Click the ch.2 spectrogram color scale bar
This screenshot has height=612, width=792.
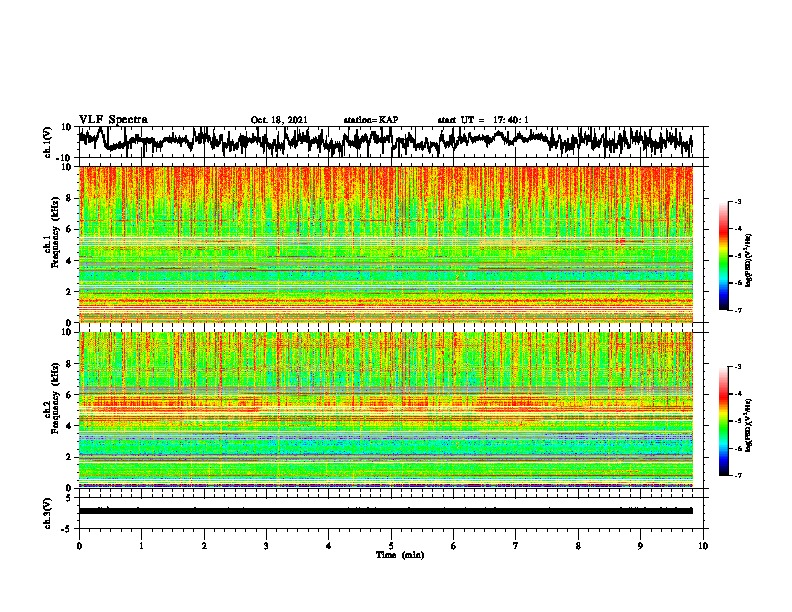[x=724, y=421]
